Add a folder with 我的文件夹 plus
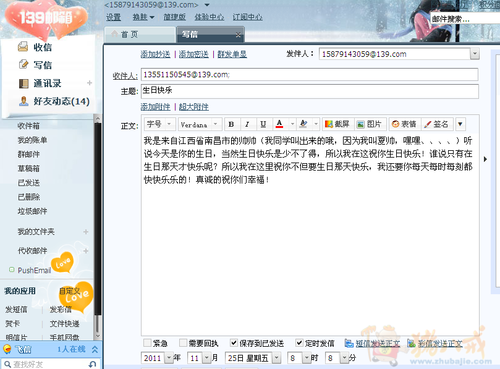The image size is (500, 369). (x=86, y=232)
